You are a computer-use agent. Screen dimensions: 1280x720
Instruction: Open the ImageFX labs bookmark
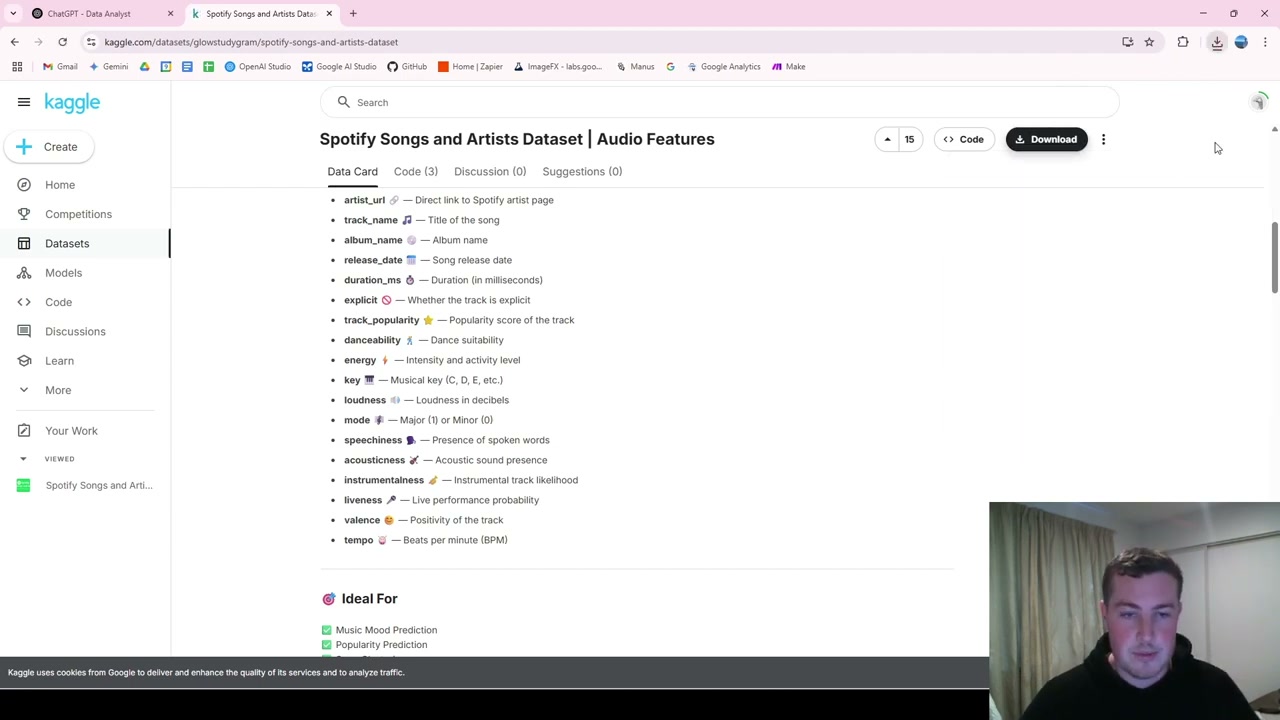(x=558, y=67)
